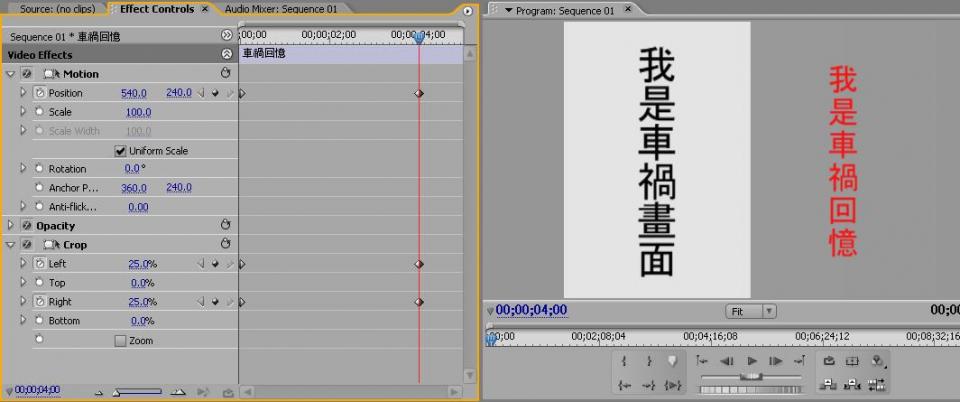Toggle Safe Margins display
This screenshot has width=960, height=402.
click(852, 361)
